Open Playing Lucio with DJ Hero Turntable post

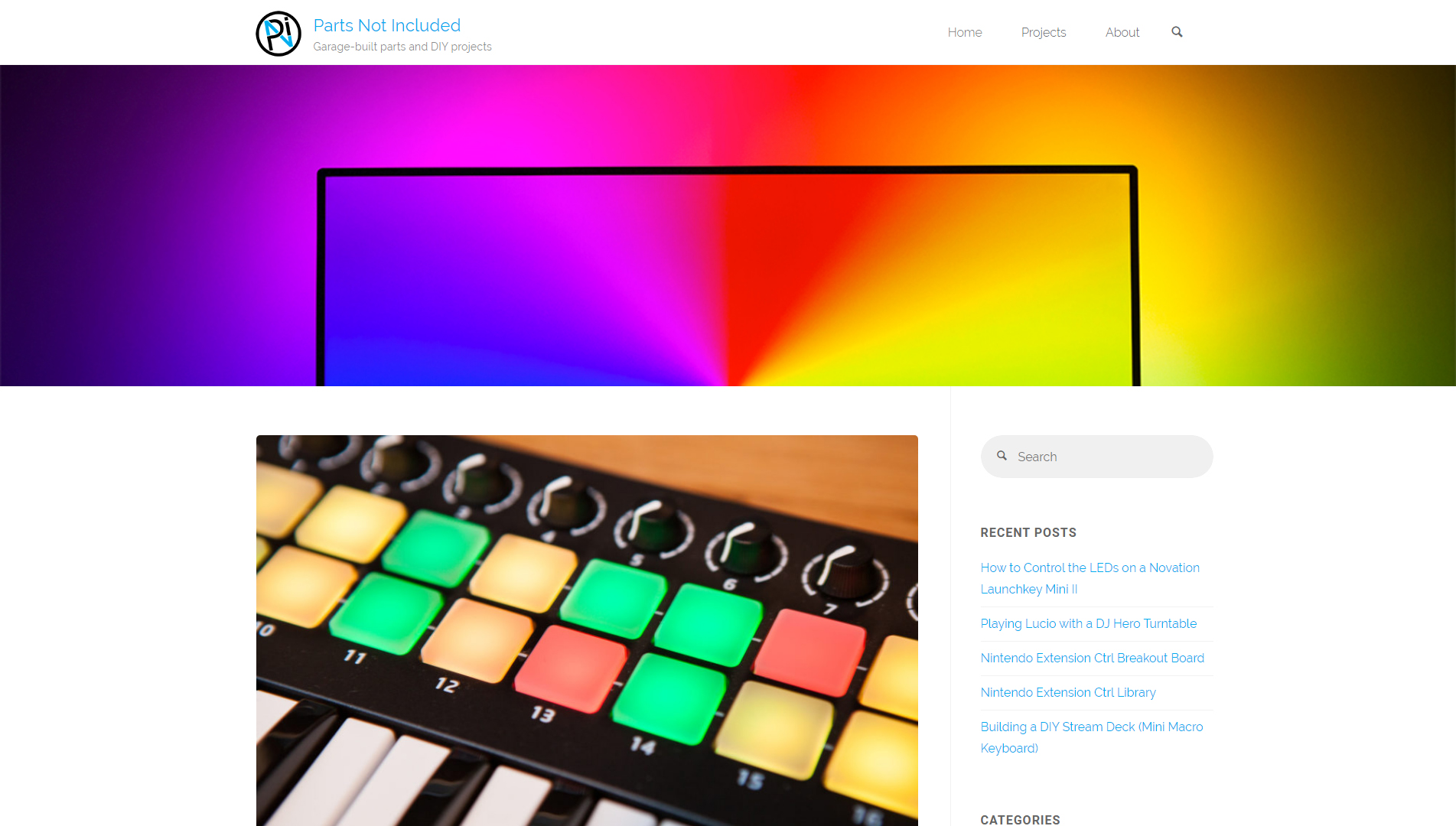(1088, 623)
